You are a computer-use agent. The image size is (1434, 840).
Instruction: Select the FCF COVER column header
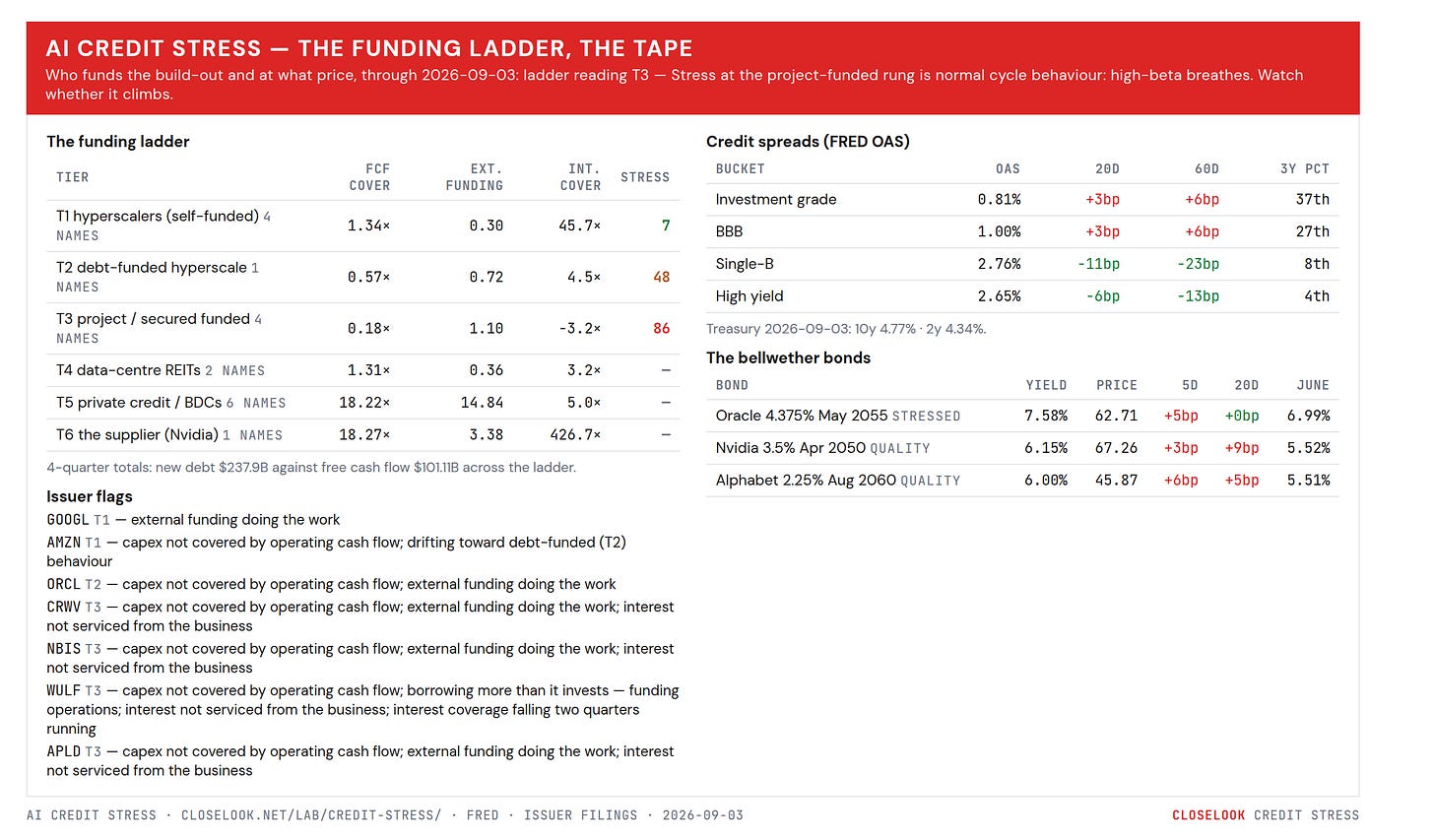tap(369, 177)
